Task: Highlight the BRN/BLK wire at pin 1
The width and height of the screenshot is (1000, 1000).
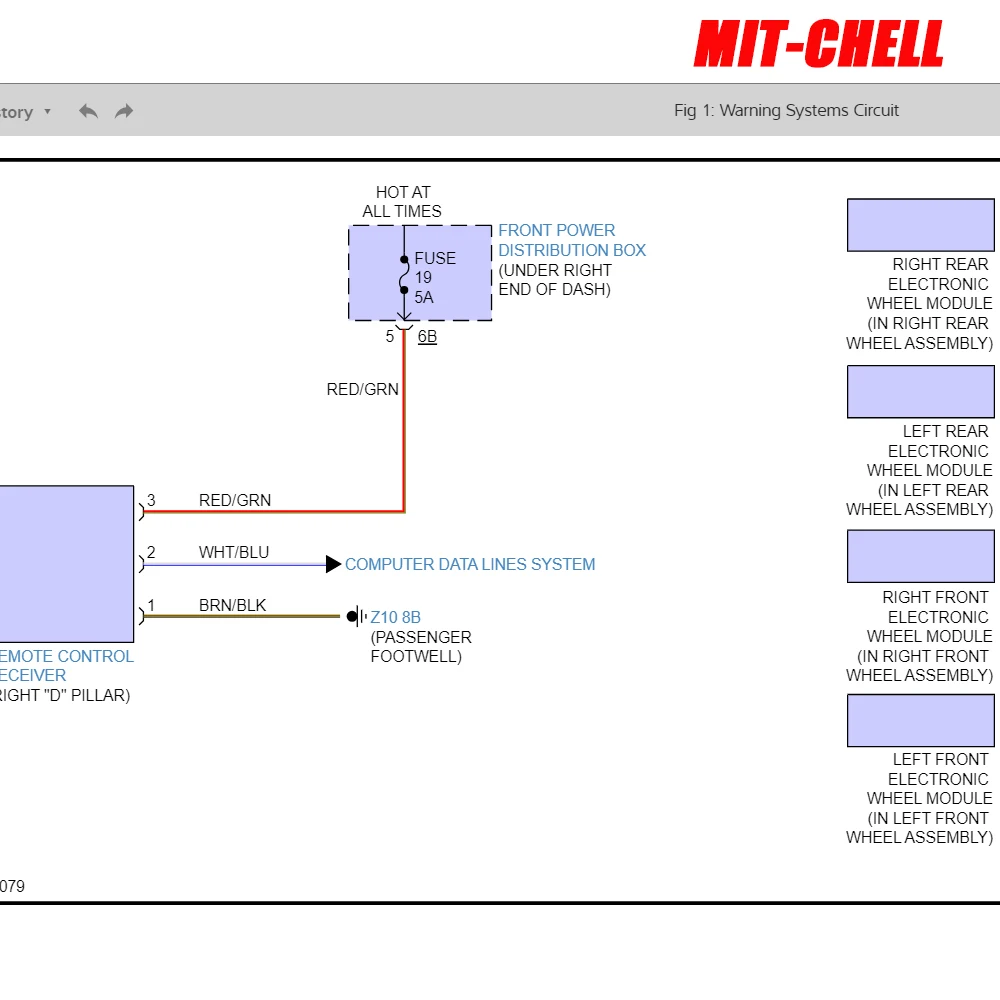Action: [x=242, y=617]
